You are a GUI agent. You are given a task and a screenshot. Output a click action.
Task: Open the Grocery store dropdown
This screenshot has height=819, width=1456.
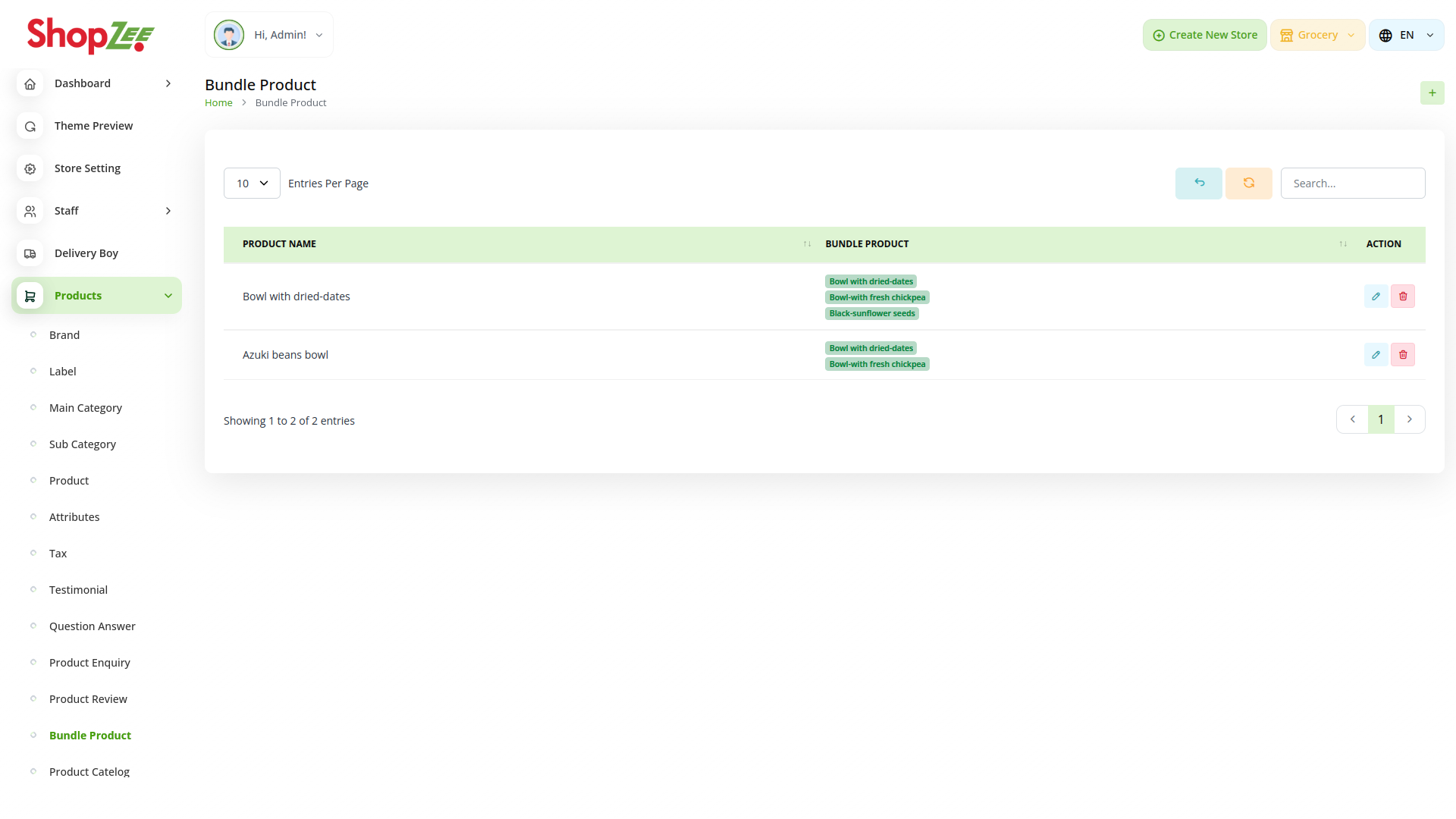1317,35
